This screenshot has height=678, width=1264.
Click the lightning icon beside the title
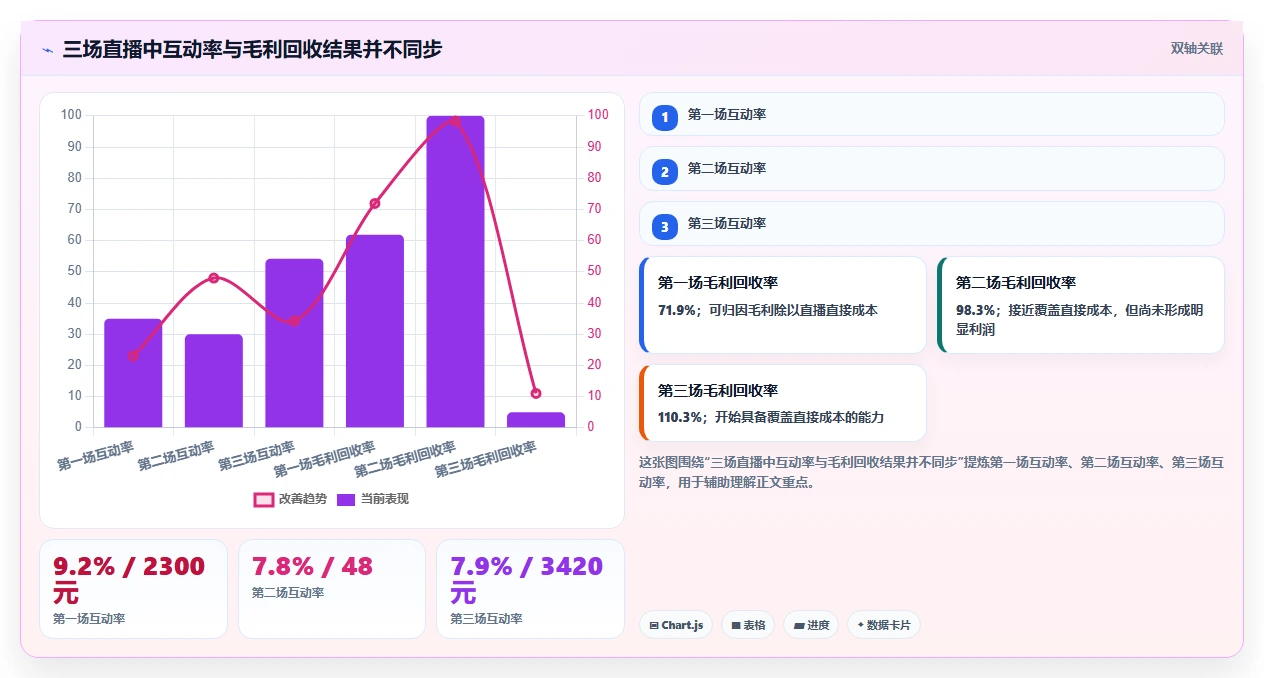click(47, 50)
